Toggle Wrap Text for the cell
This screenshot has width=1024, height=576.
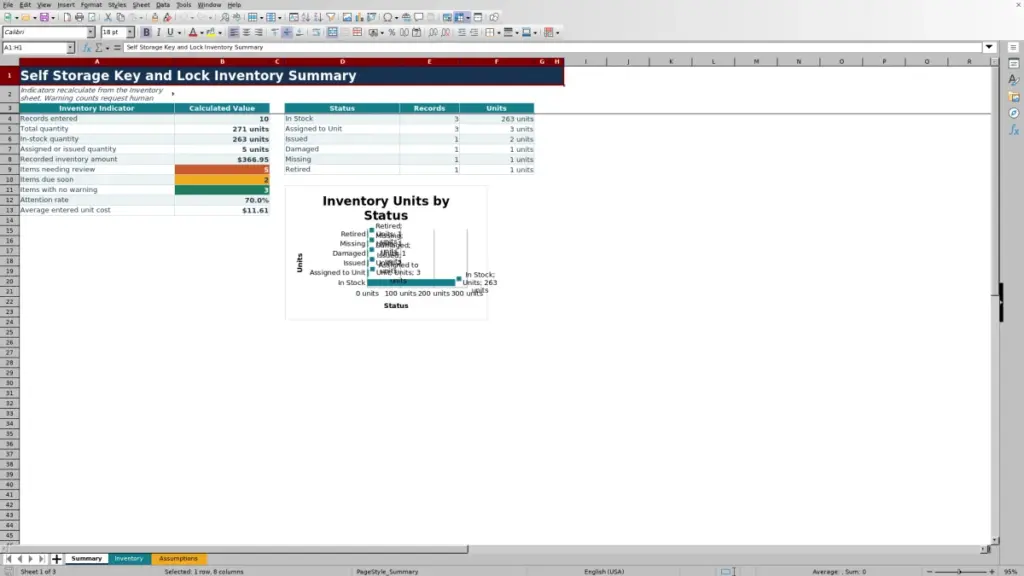(x=316, y=32)
